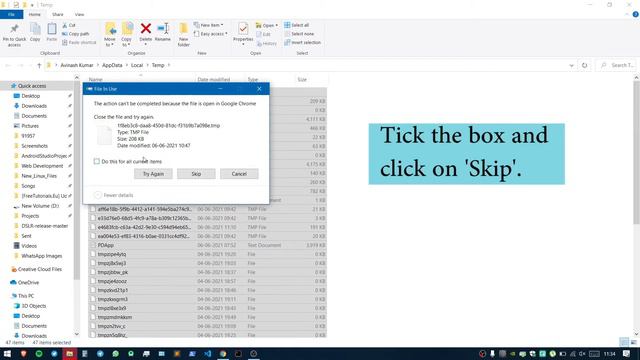This screenshot has width=640, height=360.
Task: Click the Try Again button
Action: pyautogui.click(x=153, y=174)
